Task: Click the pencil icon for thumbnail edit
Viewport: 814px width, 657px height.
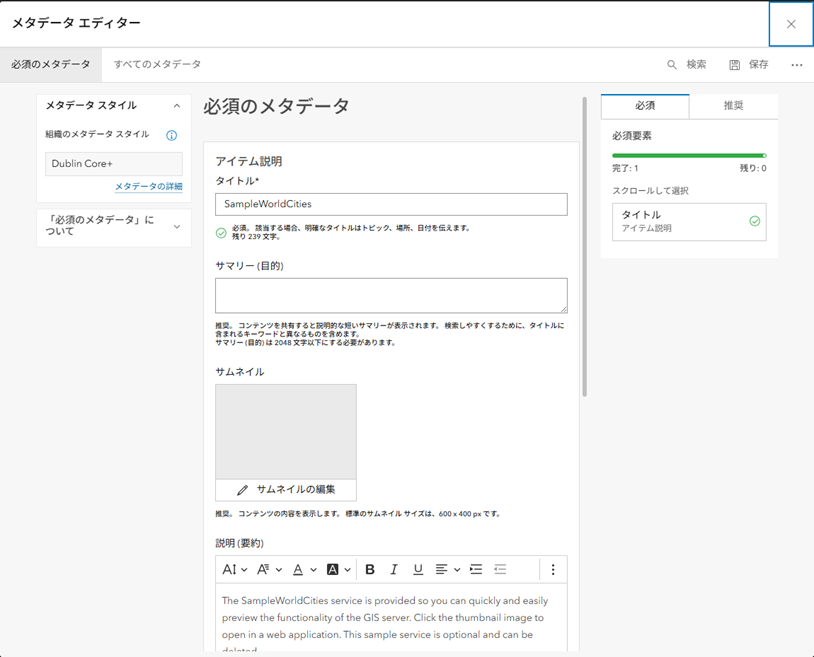Action: 242,490
